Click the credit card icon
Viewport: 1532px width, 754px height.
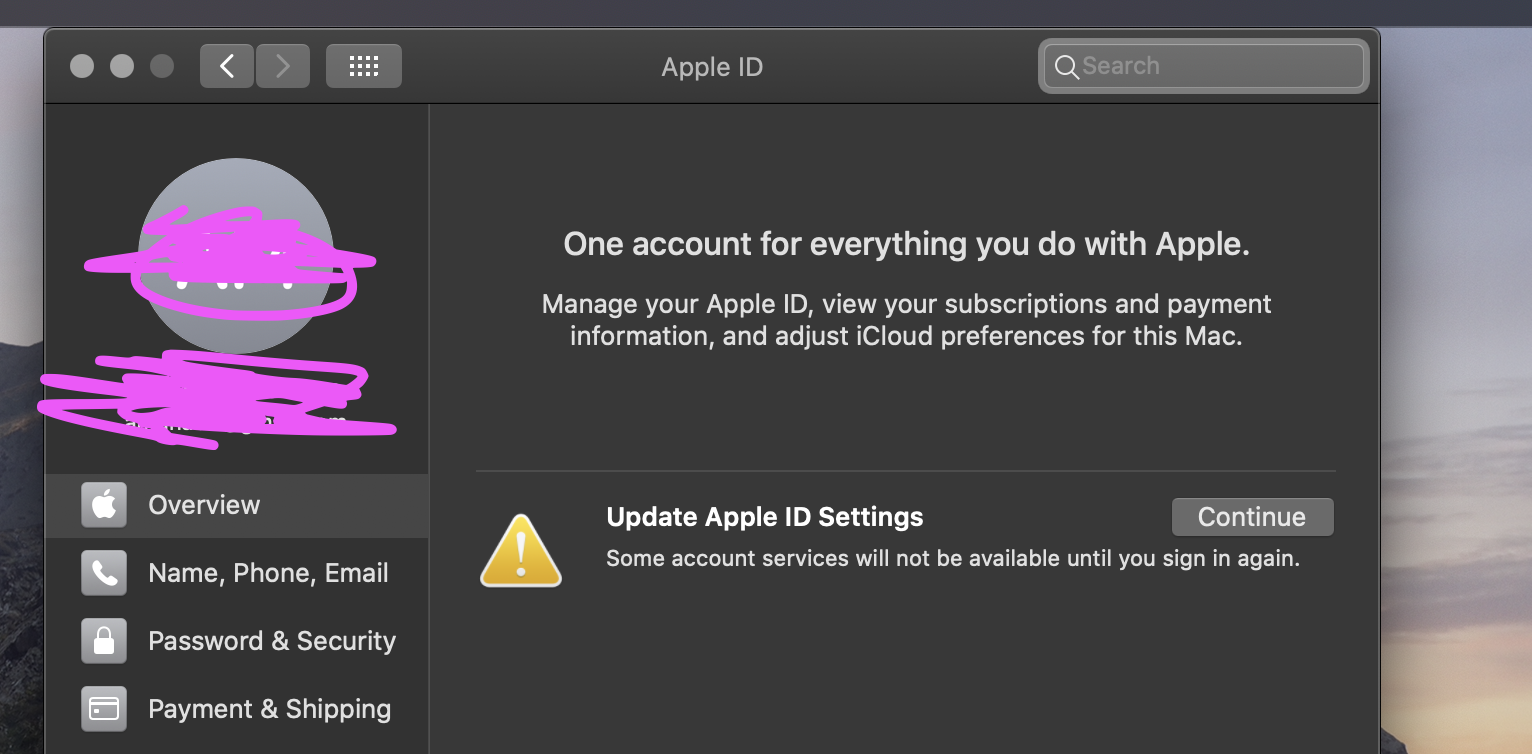(104, 709)
